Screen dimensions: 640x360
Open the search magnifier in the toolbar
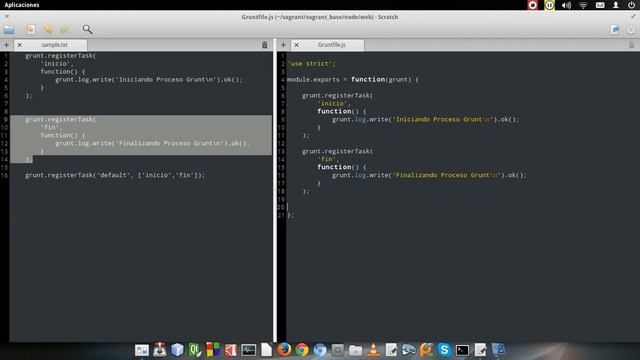click(x=87, y=29)
